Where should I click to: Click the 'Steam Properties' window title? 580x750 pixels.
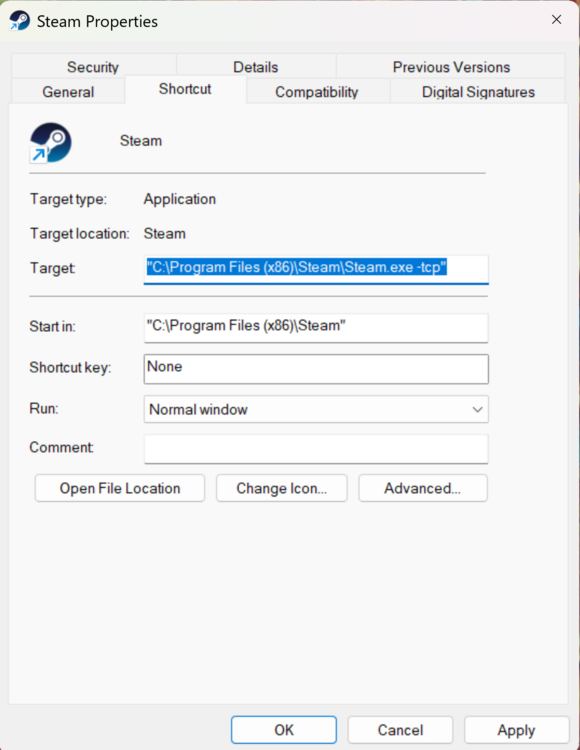coord(97,22)
